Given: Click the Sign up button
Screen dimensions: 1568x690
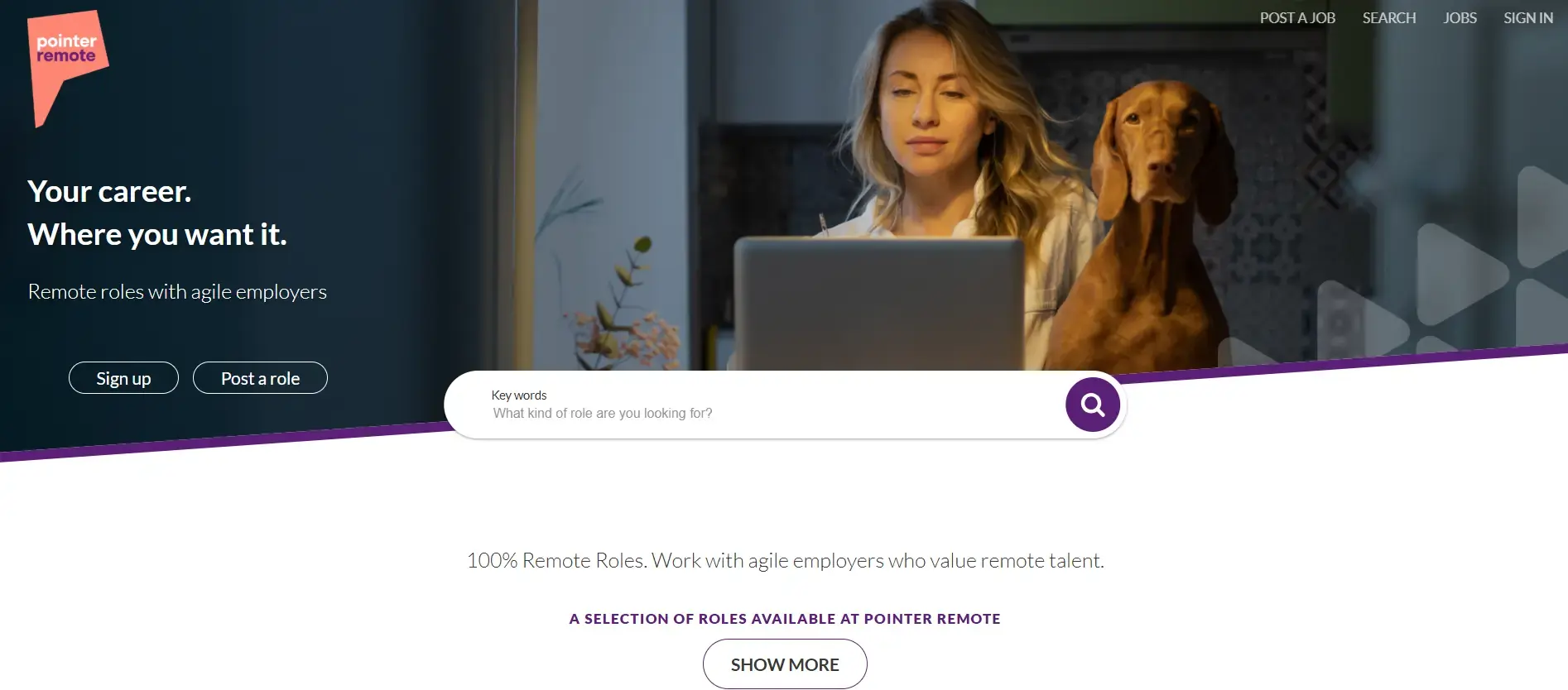Looking at the screenshot, I should (123, 378).
